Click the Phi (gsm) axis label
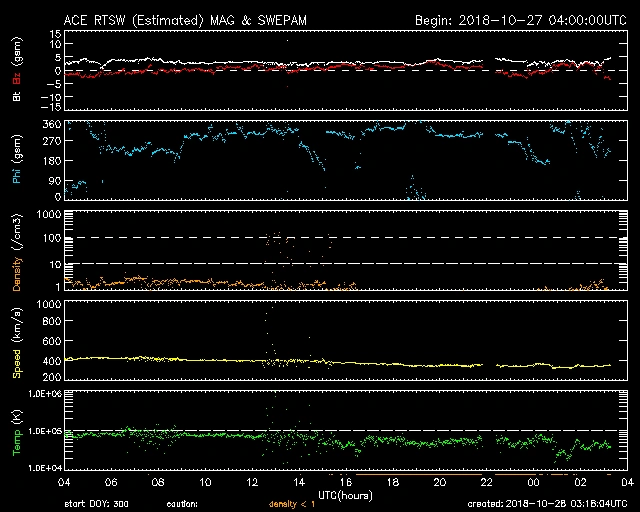The width and height of the screenshot is (640, 512). pyautogui.click(x=15, y=160)
